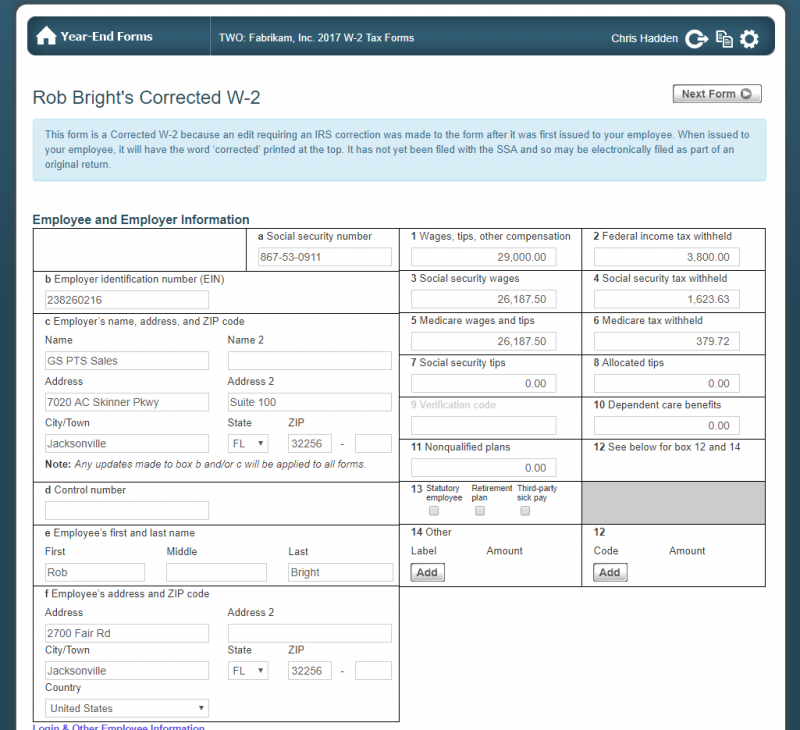Click the Social security tips field
Screen dimensions: 800x730
(484, 383)
